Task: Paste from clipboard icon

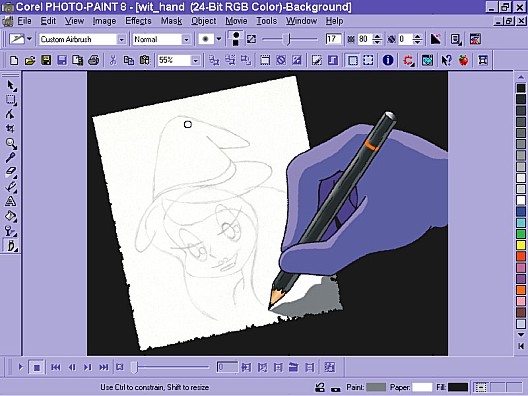Action: pos(145,61)
